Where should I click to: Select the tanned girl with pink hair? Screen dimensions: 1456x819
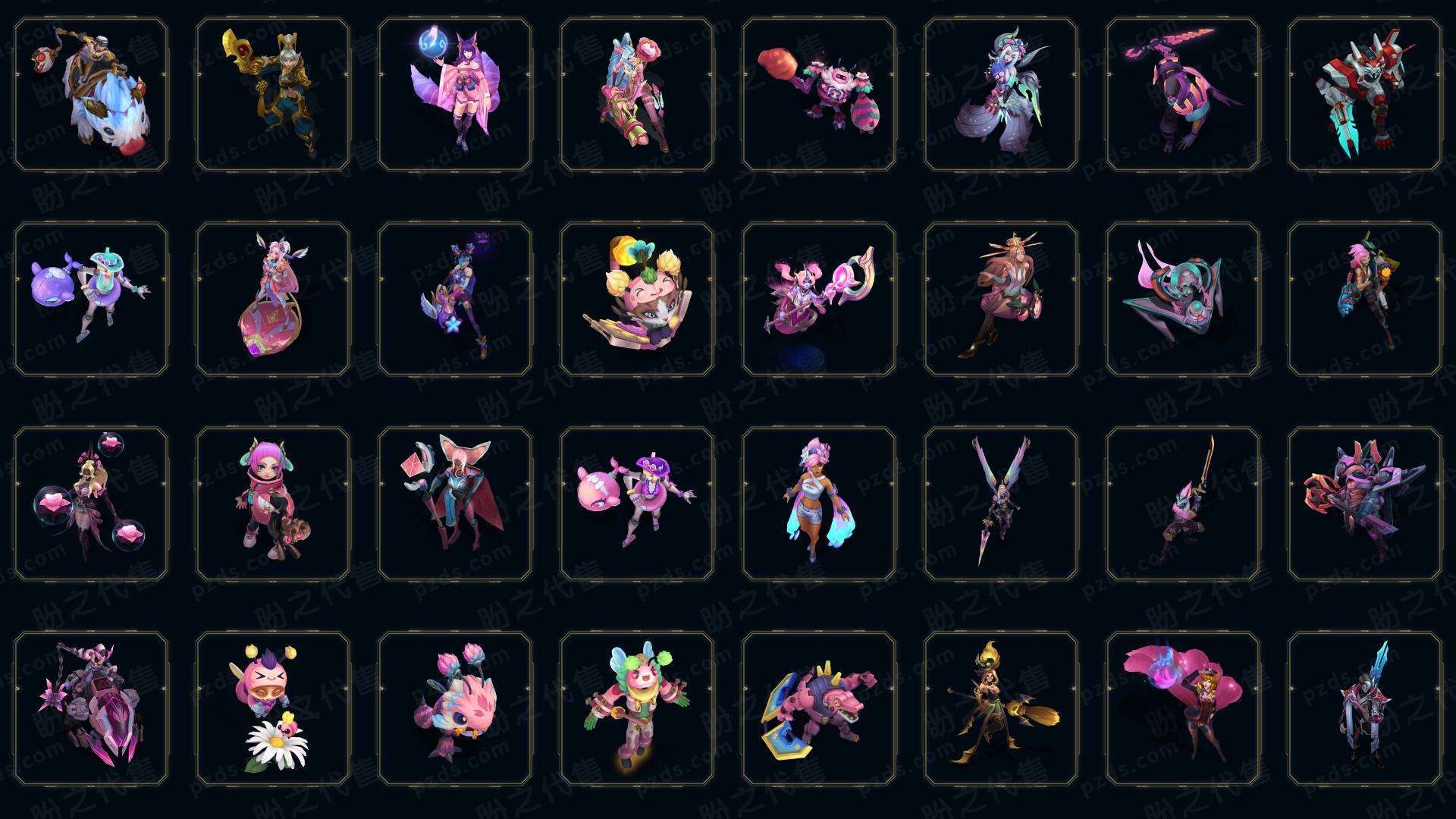[819, 504]
